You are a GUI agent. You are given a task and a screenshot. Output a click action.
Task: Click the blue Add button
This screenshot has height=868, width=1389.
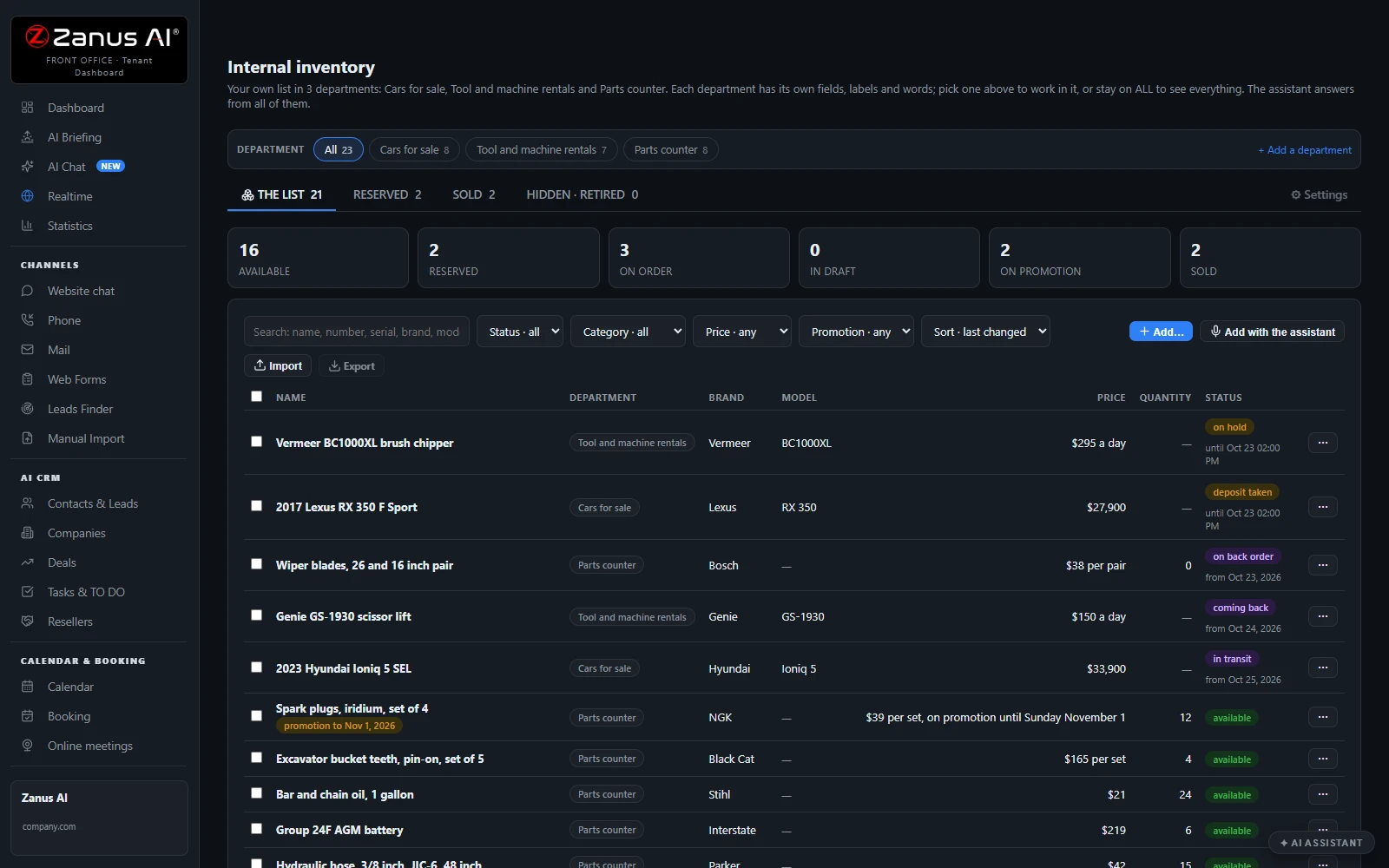pos(1161,332)
